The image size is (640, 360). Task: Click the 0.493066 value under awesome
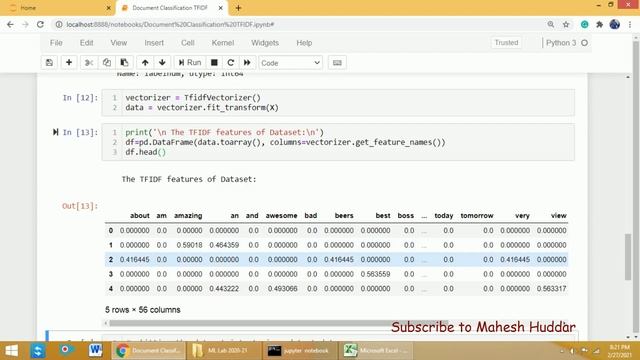pos(282,289)
